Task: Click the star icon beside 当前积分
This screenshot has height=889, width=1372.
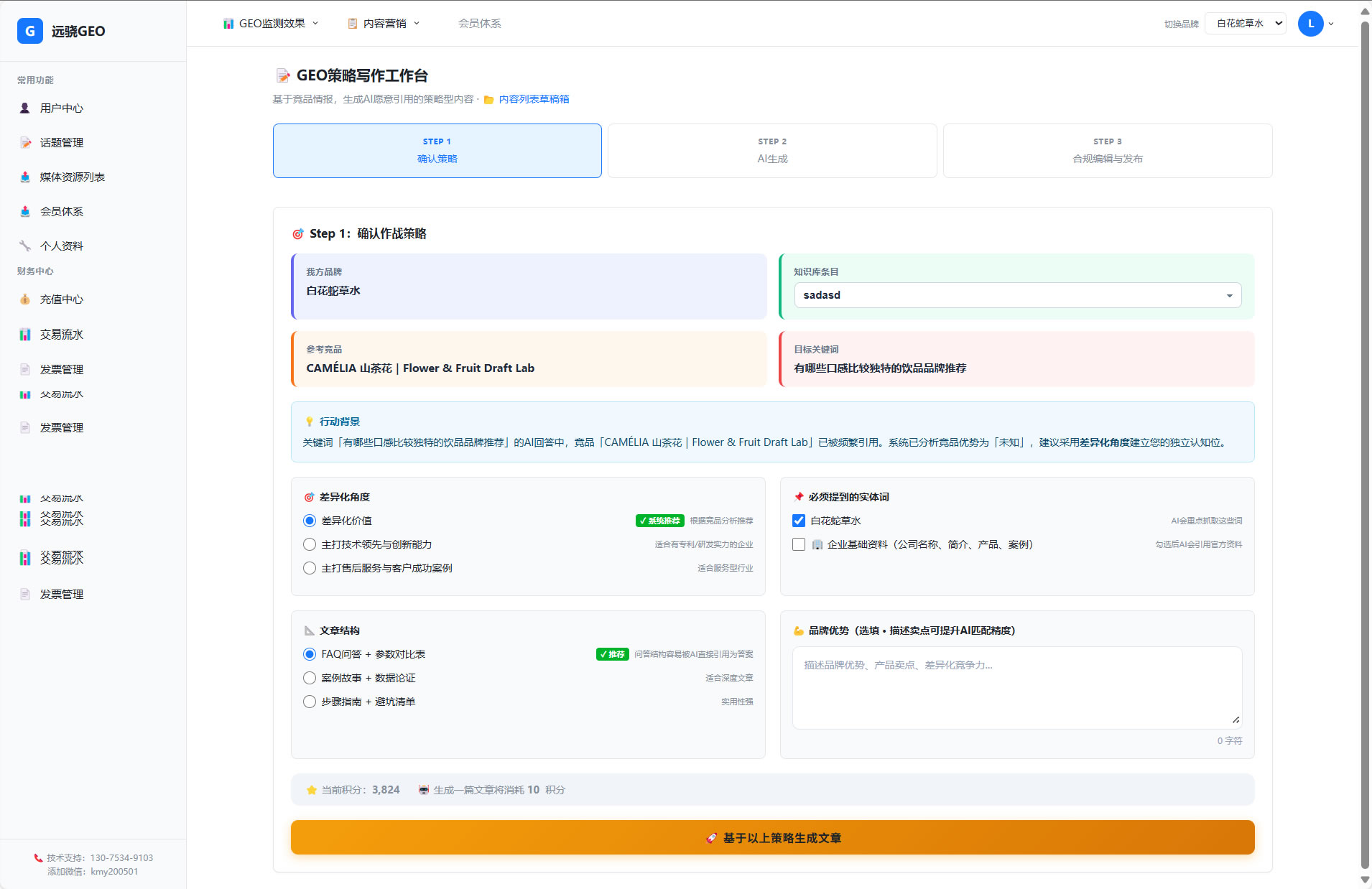Action: point(312,790)
